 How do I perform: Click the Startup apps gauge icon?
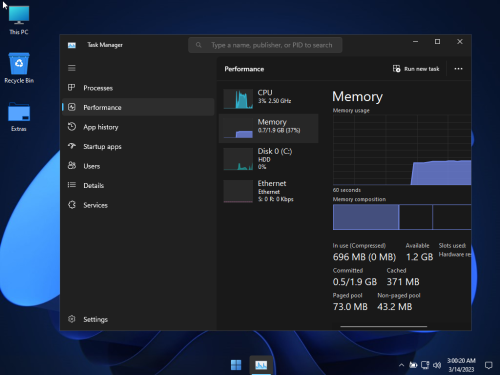pos(72,146)
